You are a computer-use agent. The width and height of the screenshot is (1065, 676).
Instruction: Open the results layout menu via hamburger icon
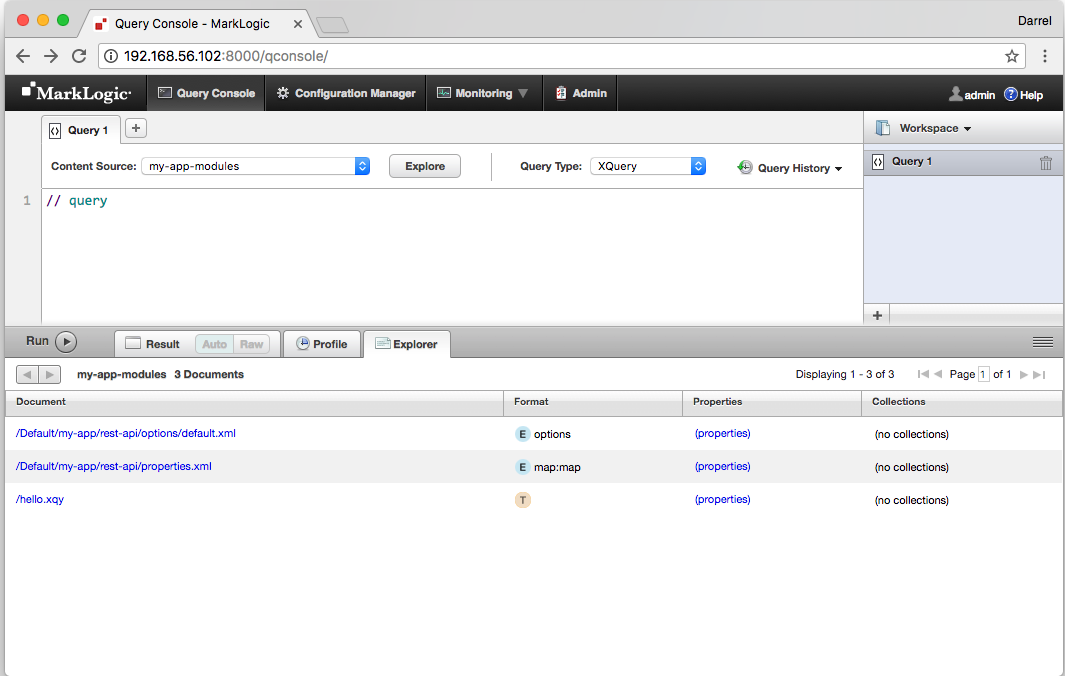pos(1042,341)
